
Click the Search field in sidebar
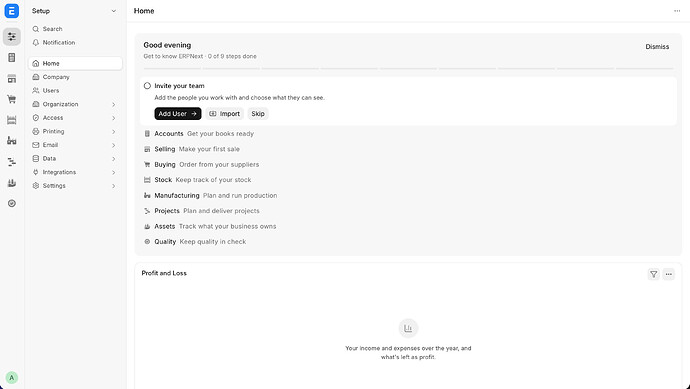pos(75,29)
